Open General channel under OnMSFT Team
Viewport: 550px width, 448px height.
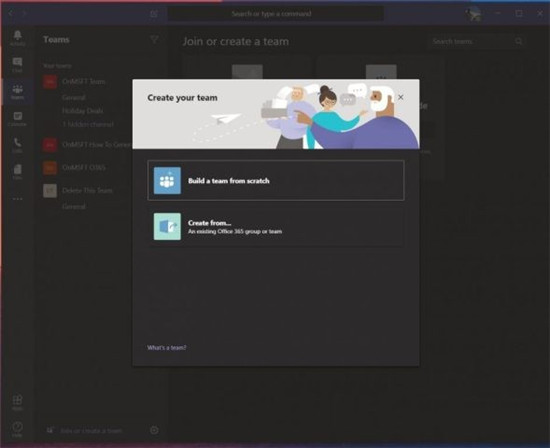click(74, 97)
